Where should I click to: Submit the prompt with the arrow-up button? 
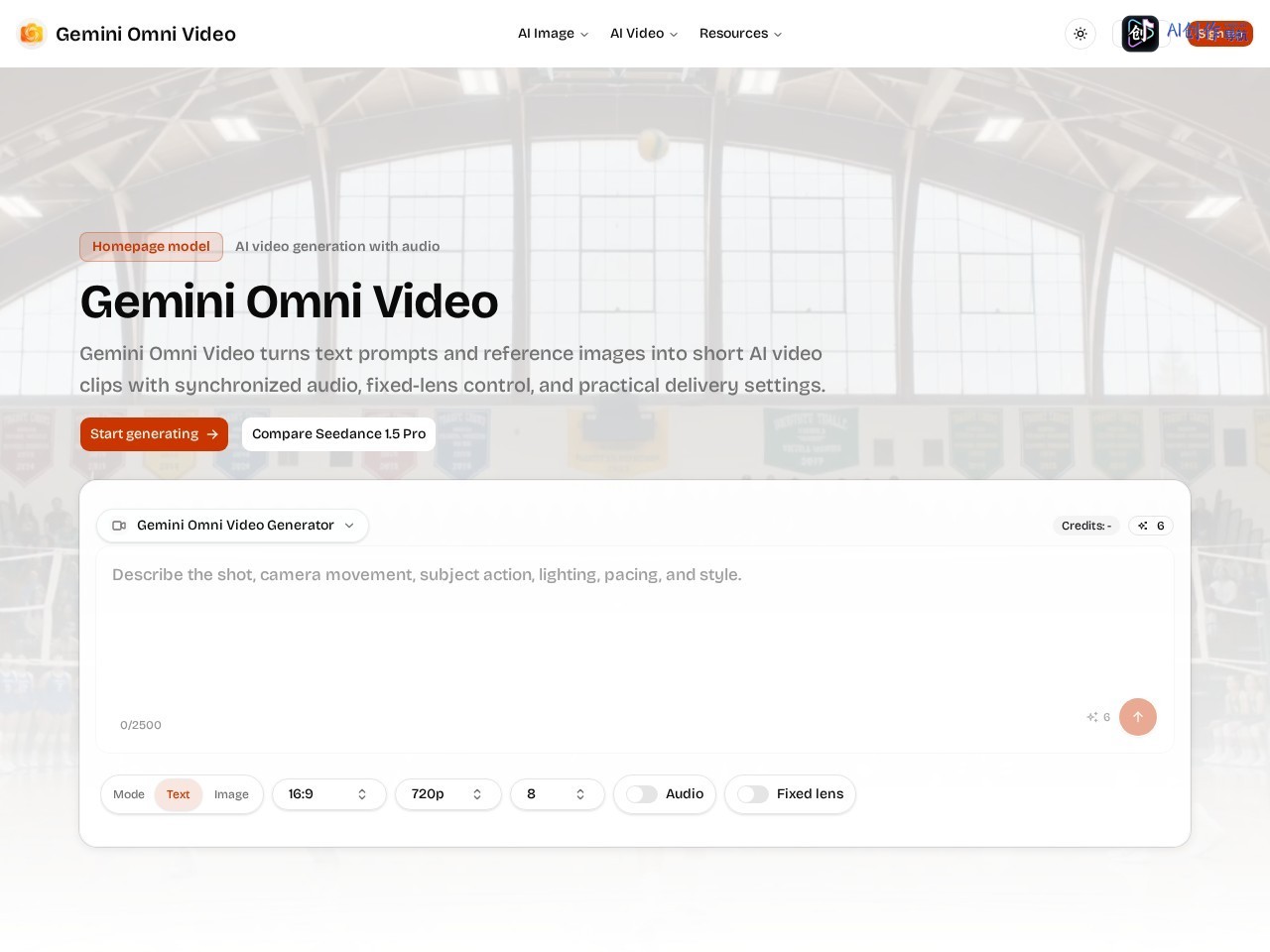point(1138,717)
